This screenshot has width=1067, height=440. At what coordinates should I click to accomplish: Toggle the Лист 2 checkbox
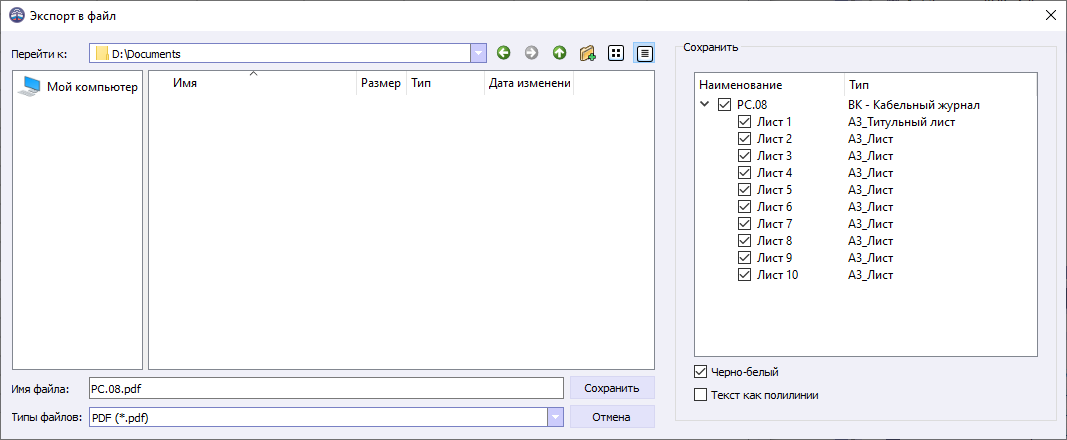tap(744, 139)
